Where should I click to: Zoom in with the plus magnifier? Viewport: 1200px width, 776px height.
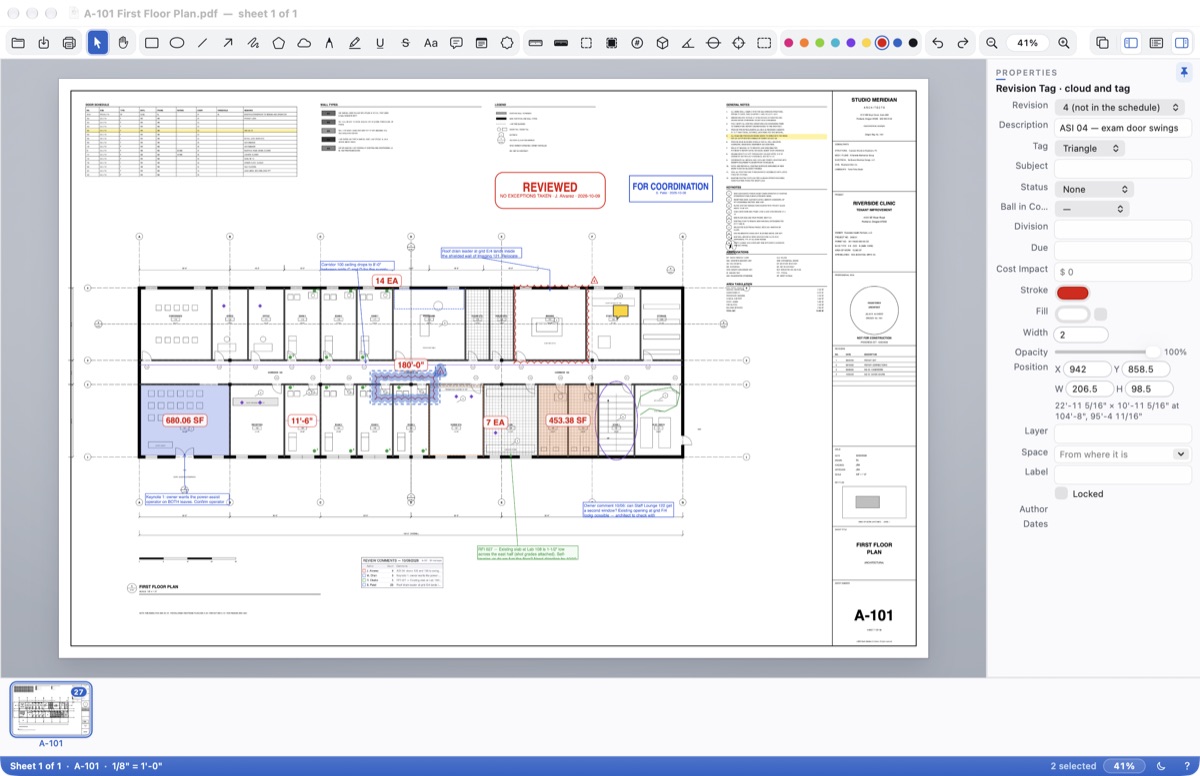1064,43
